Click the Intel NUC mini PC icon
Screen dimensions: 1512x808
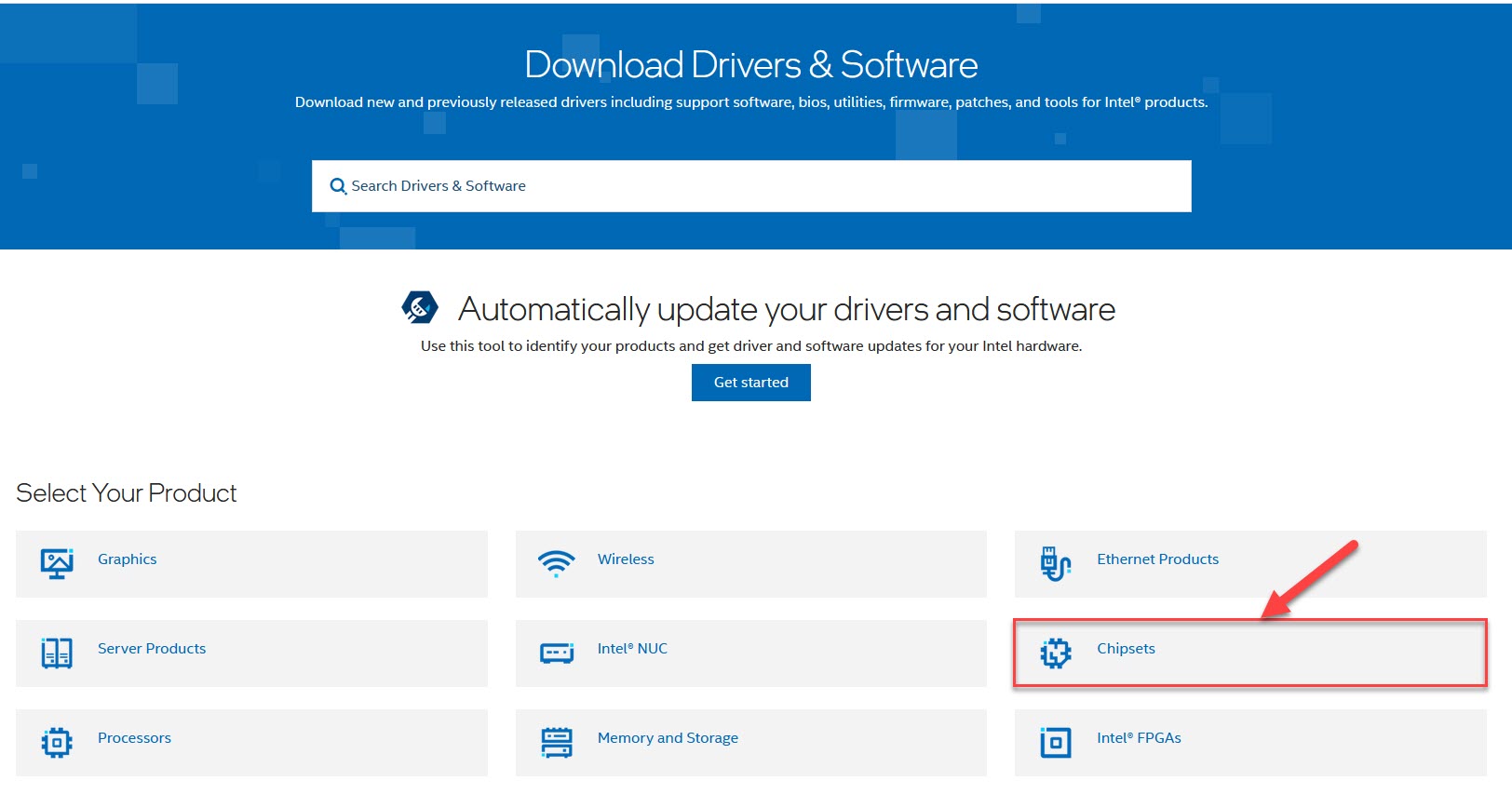click(557, 653)
